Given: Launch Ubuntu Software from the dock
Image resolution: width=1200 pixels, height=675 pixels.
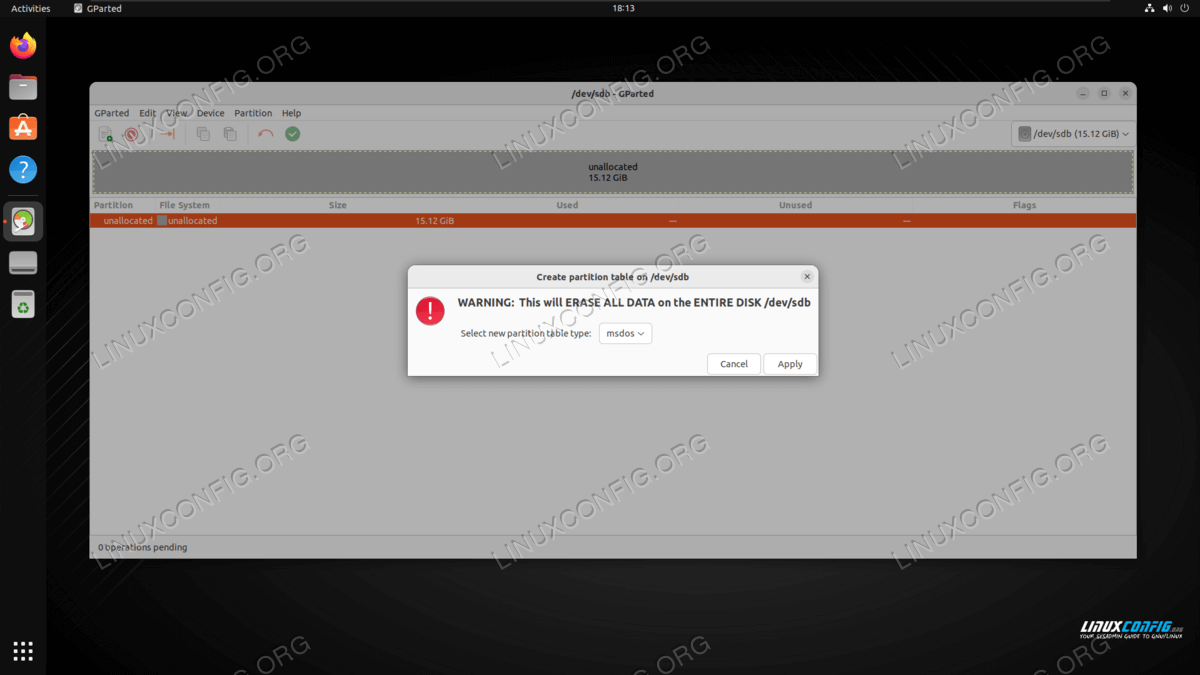Looking at the screenshot, I should [23, 128].
